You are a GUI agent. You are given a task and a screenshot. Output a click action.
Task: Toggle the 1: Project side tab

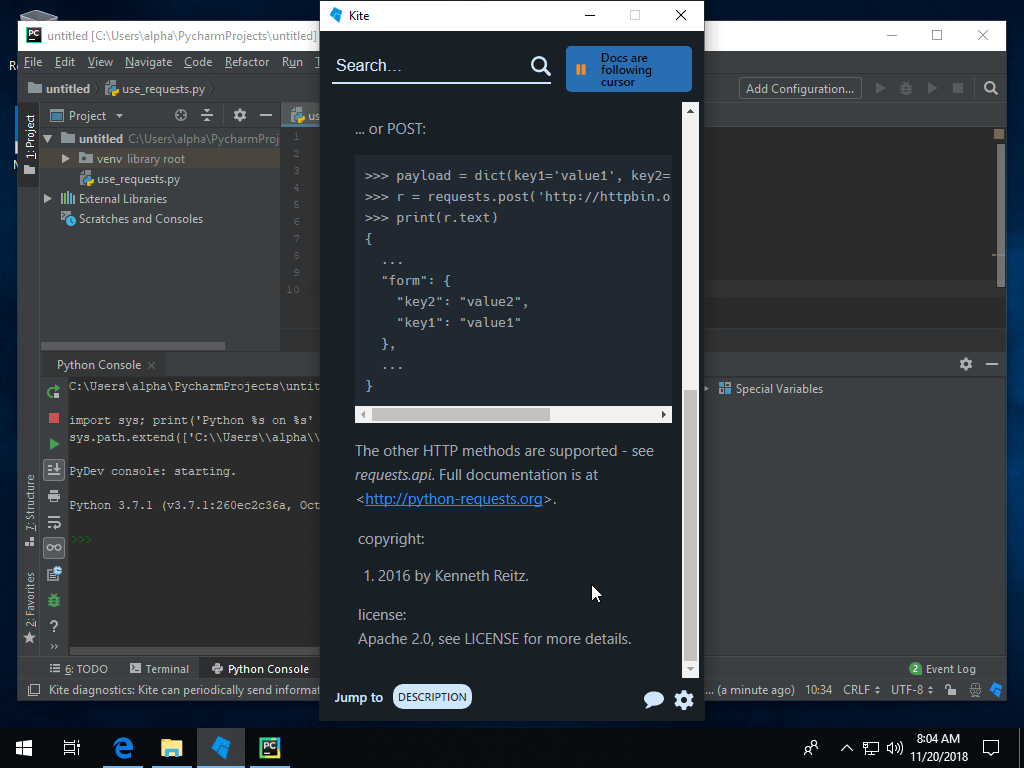[x=29, y=144]
